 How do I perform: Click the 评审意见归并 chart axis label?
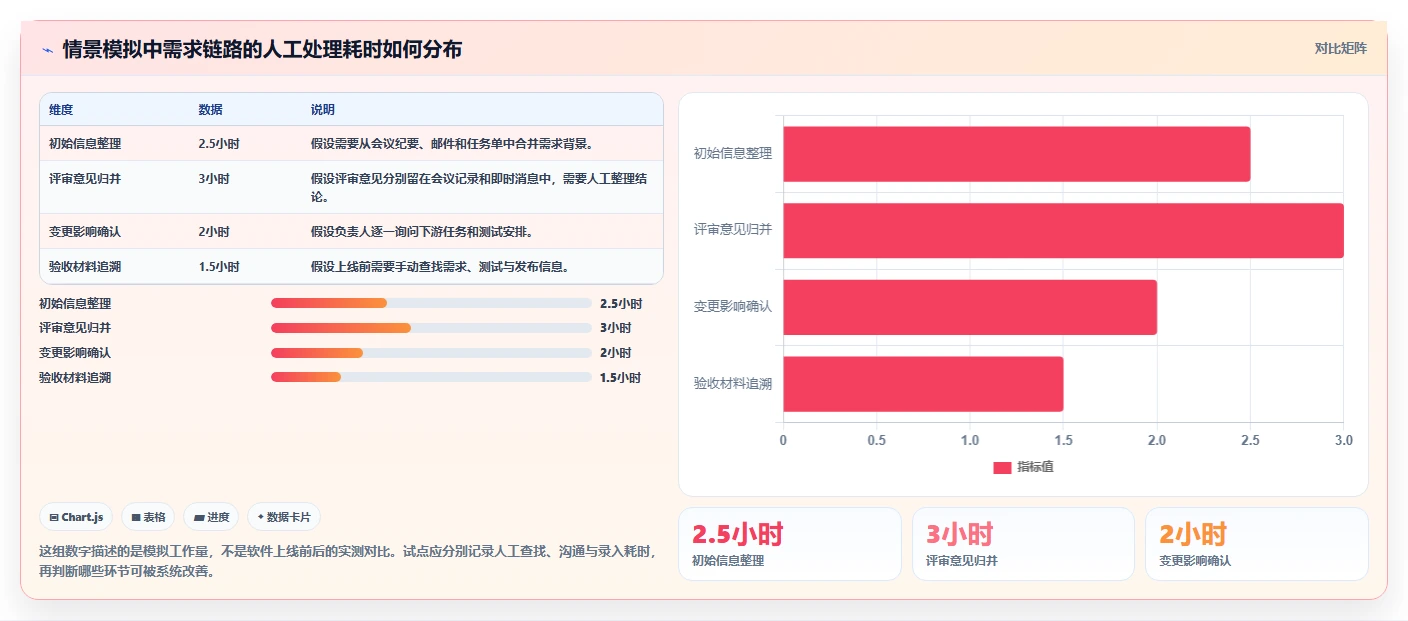pyautogui.click(x=733, y=230)
